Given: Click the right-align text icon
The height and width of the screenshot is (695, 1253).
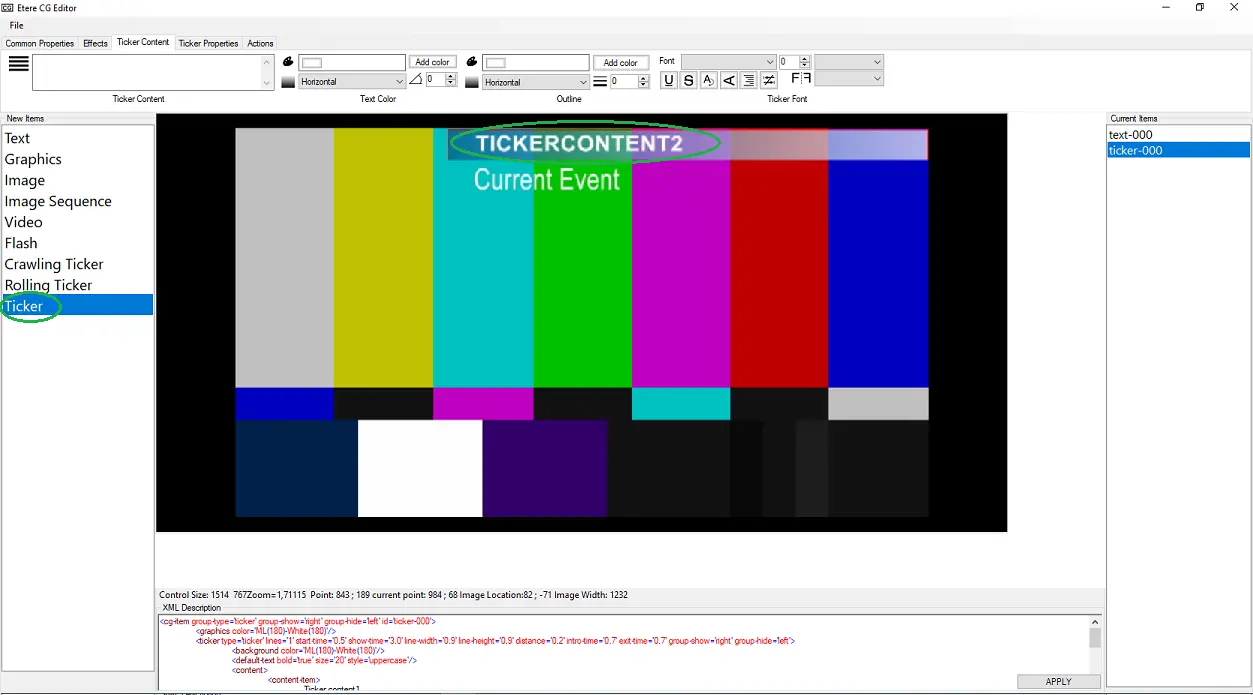Looking at the screenshot, I should (x=749, y=81).
